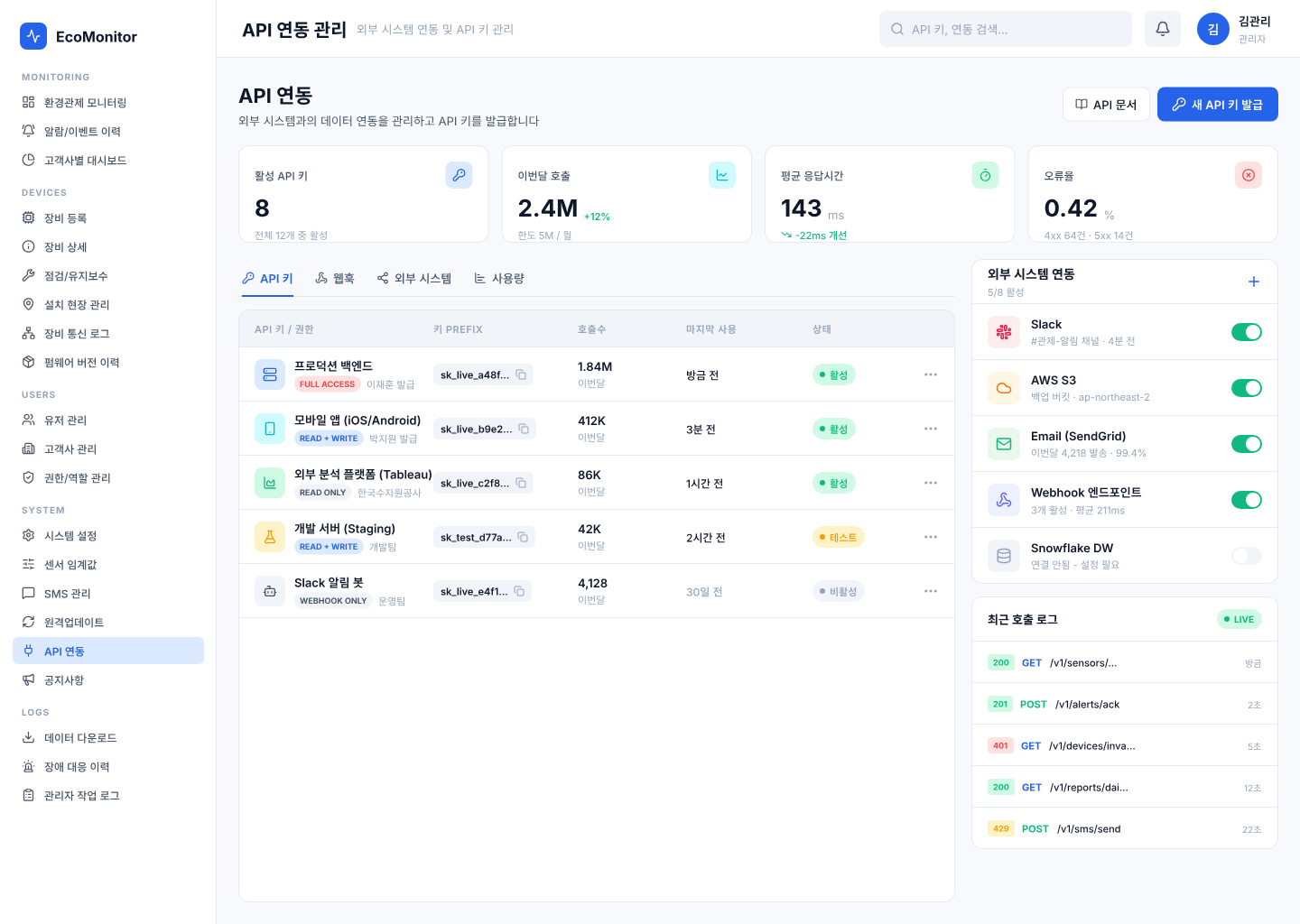Copy the sk_live_a48f key prefix
Viewport: 1300px width, 924px height.
[x=521, y=374]
